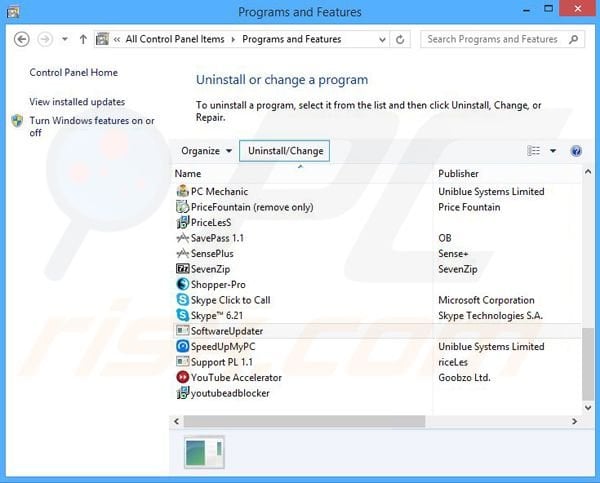The width and height of the screenshot is (600, 483).
Task: Click the Uninstall/Change button
Action: click(x=285, y=151)
